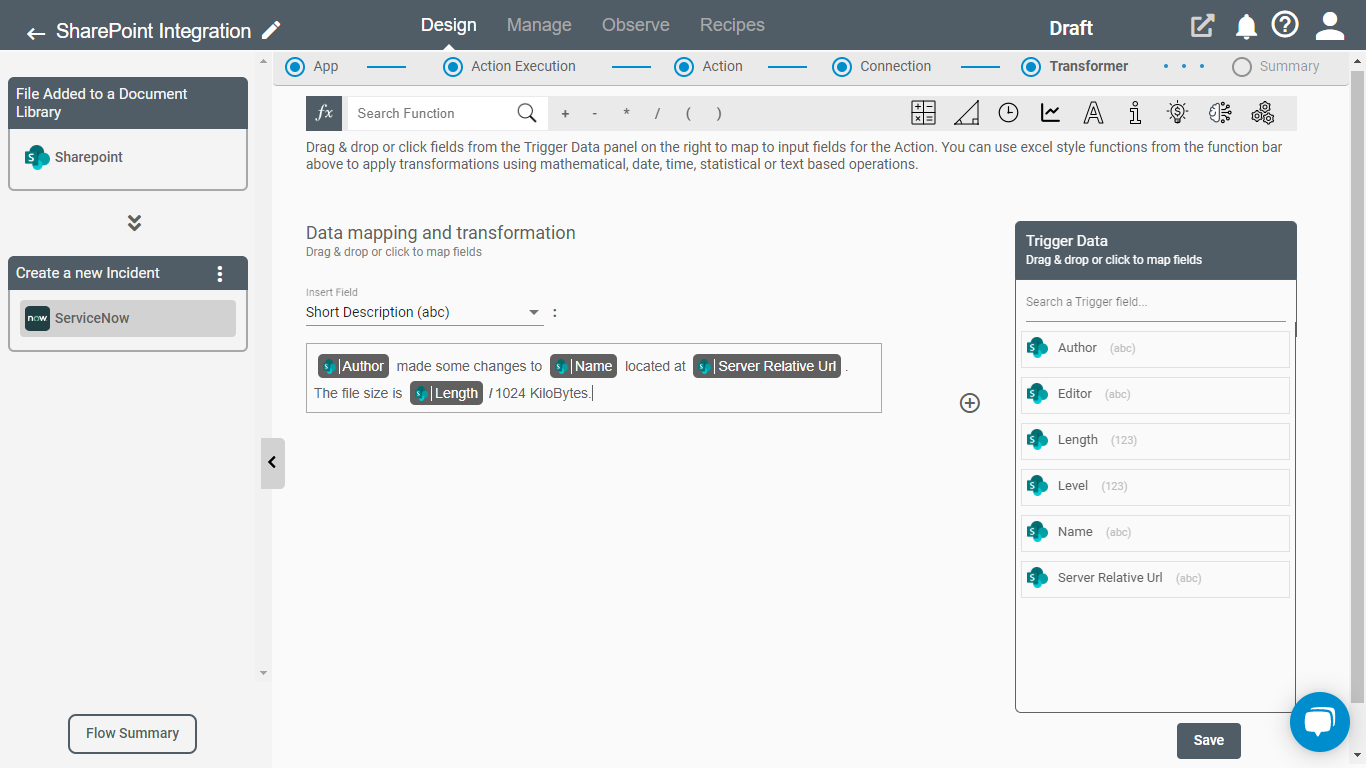
Task: Click the Draft status label
Action: [1071, 28]
